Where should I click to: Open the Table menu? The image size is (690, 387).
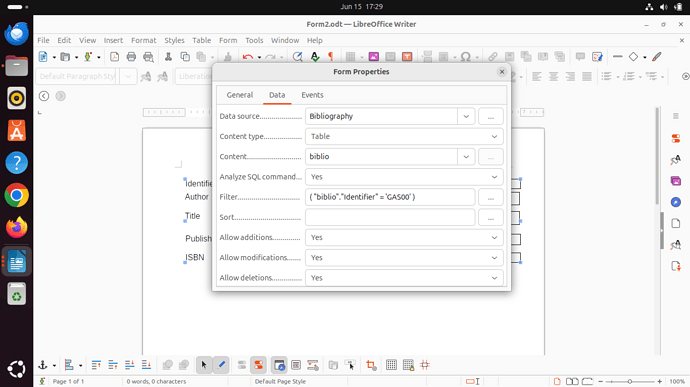coord(202,40)
